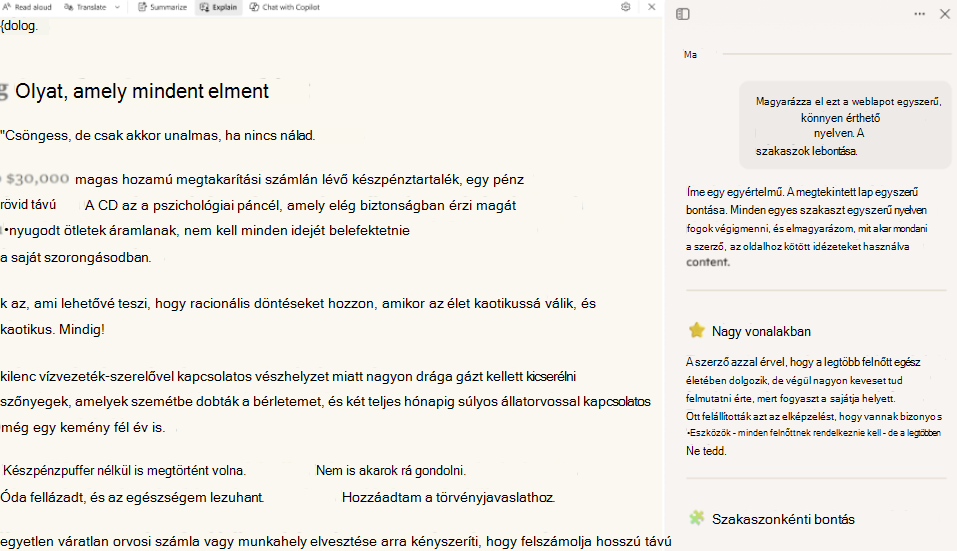Screen dimensions: 957x551
Task: Click the heading 'Olyat, amely mindent elment'
Action: coord(142,91)
